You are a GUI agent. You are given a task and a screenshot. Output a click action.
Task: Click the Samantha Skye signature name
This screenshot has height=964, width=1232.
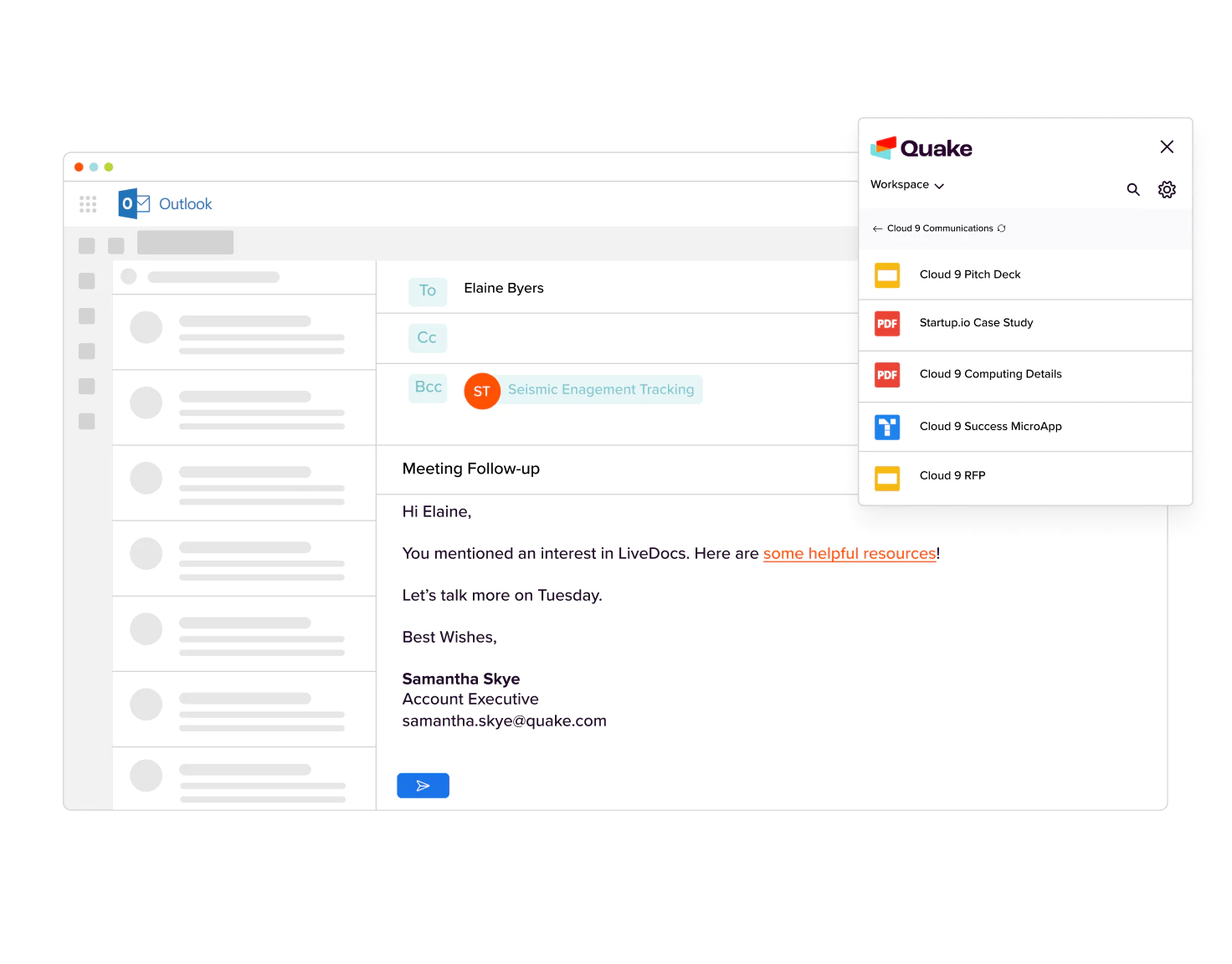coord(461,679)
